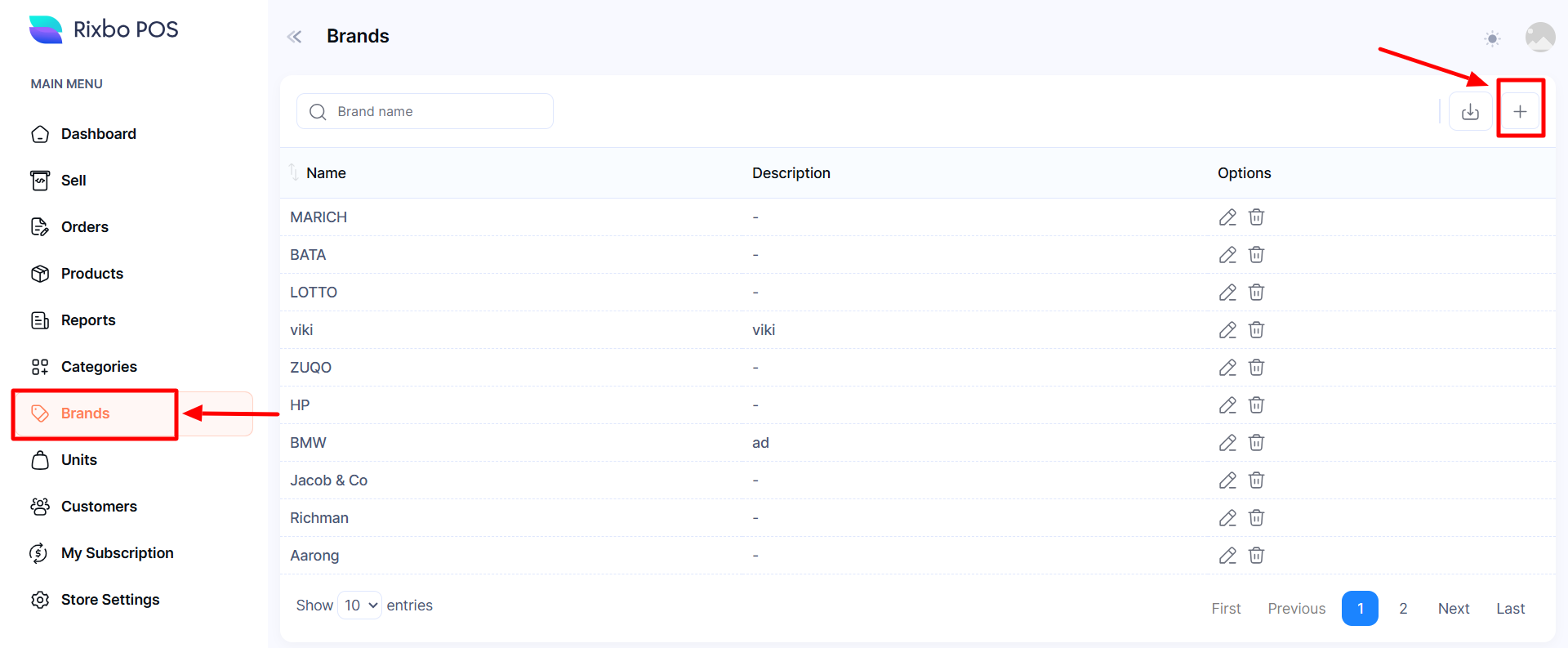Image resolution: width=1568 pixels, height=648 pixels.
Task: Go to the Next page of brands
Action: point(1453,609)
